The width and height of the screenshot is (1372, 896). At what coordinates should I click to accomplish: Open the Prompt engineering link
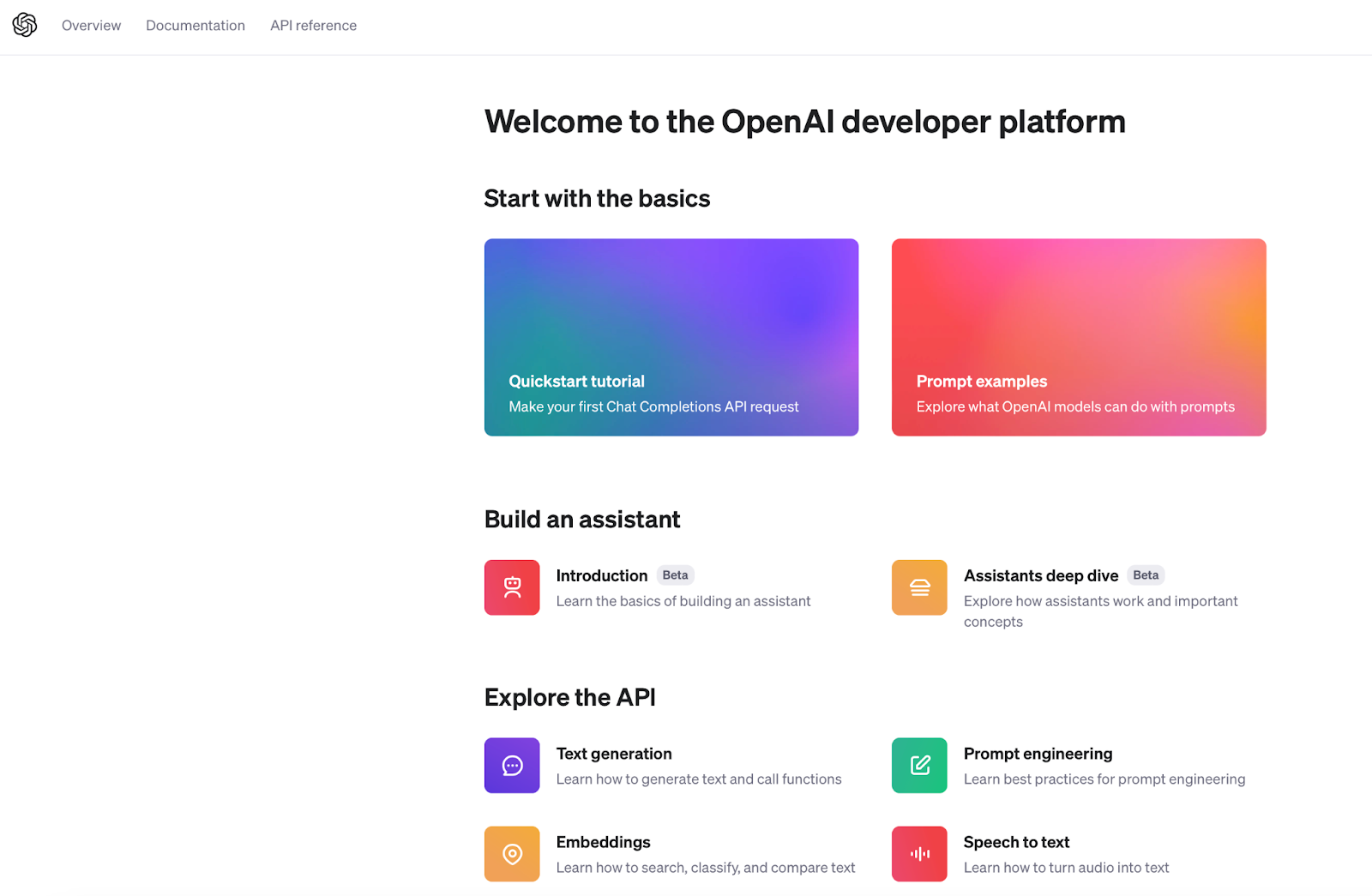click(x=1038, y=754)
